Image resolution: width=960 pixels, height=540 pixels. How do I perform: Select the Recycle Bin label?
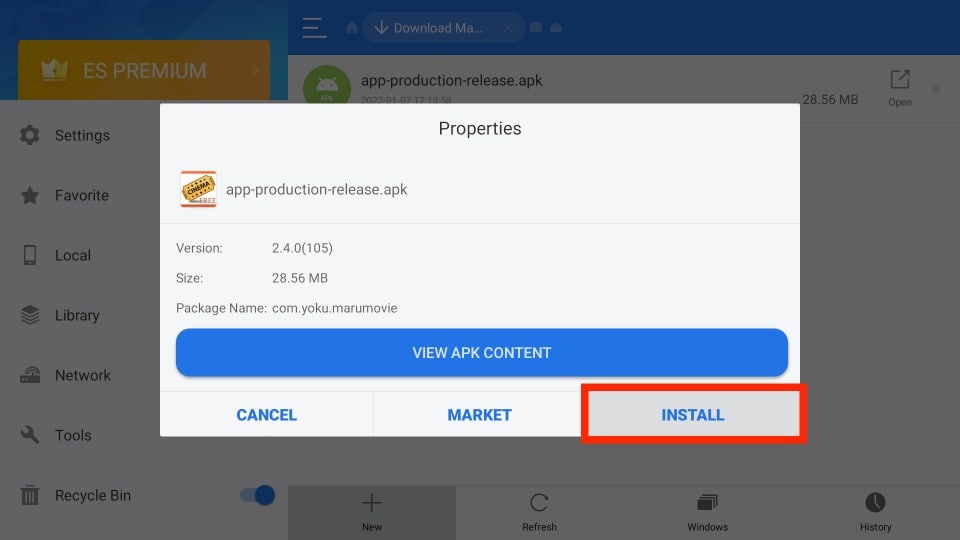(92, 495)
